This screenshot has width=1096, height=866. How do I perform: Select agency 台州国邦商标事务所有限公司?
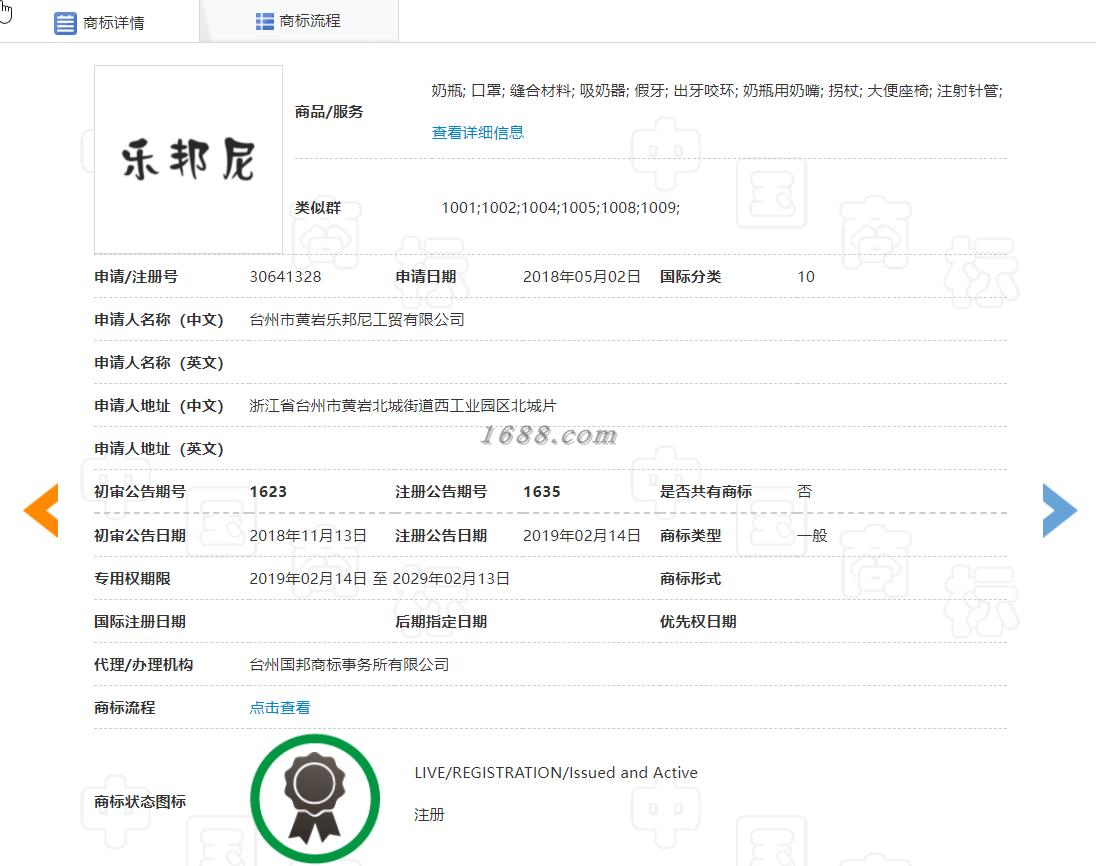(x=349, y=665)
